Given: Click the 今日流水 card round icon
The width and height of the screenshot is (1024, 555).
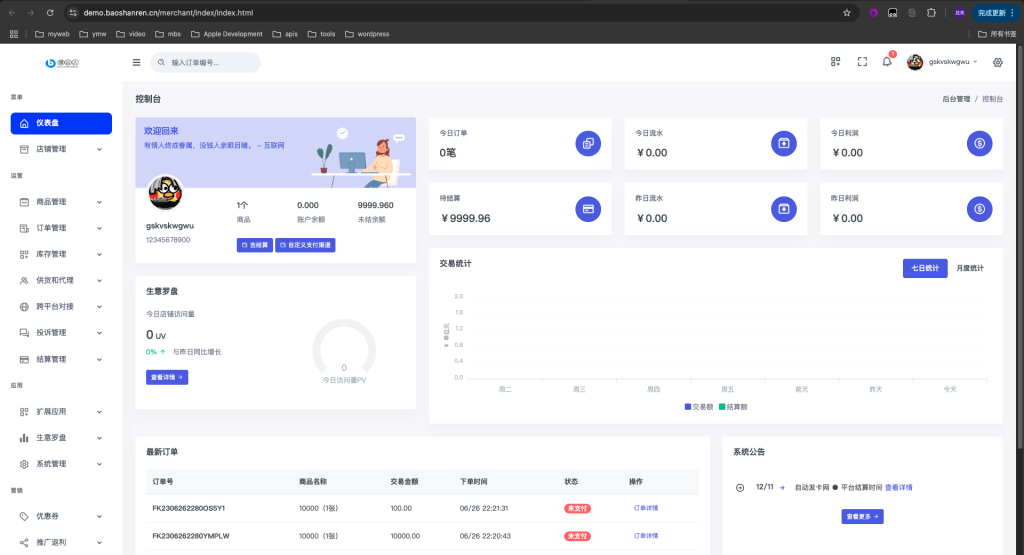Looking at the screenshot, I should pyautogui.click(x=784, y=144).
